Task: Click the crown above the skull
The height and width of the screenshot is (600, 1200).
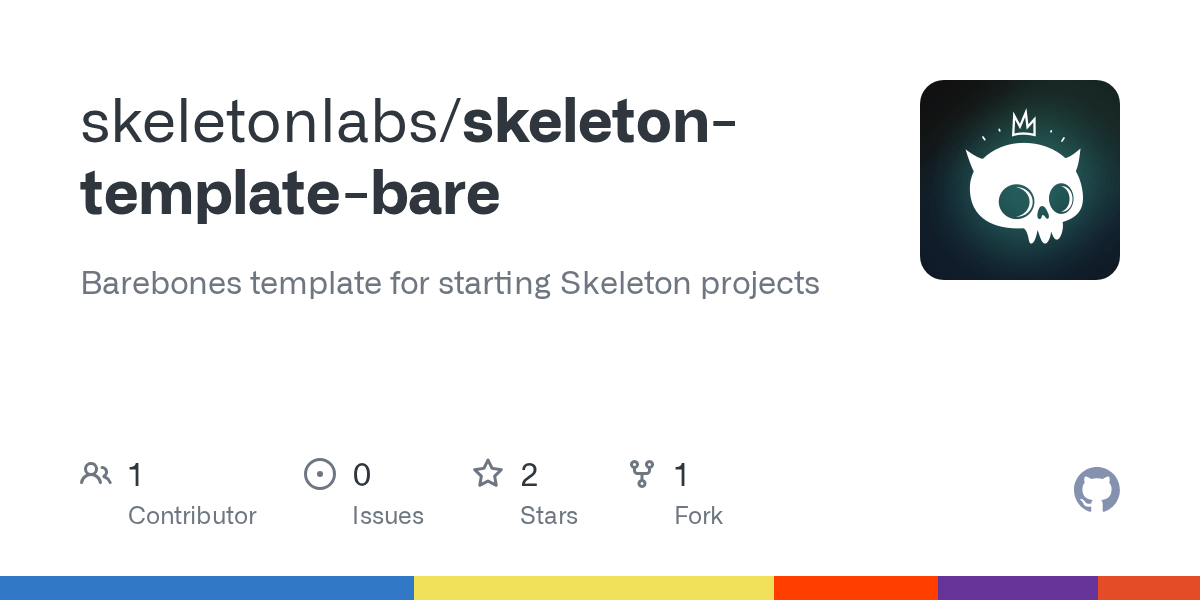Action: [x=1023, y=124]
